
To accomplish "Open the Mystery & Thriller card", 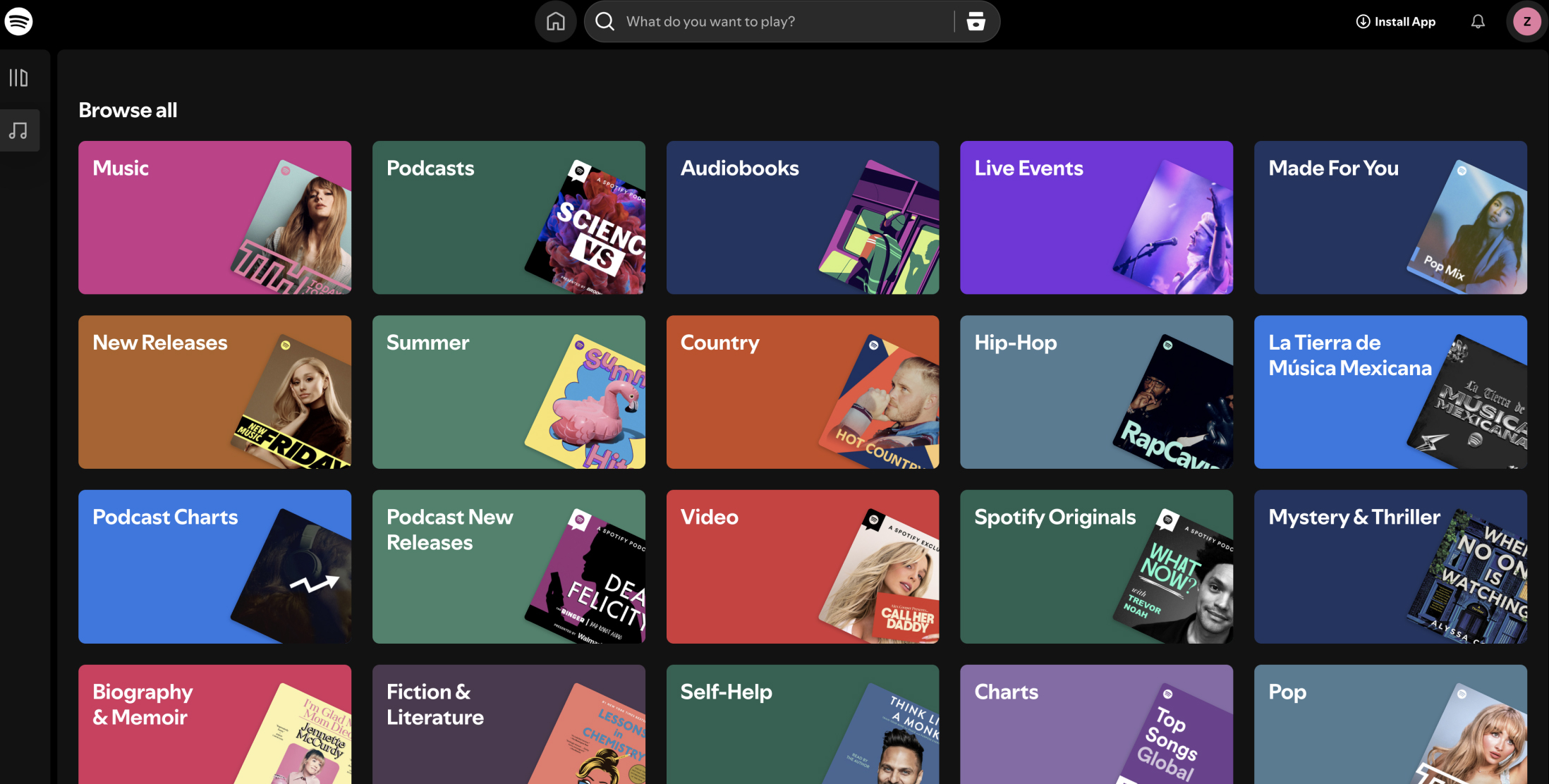I will point(1390,567).
